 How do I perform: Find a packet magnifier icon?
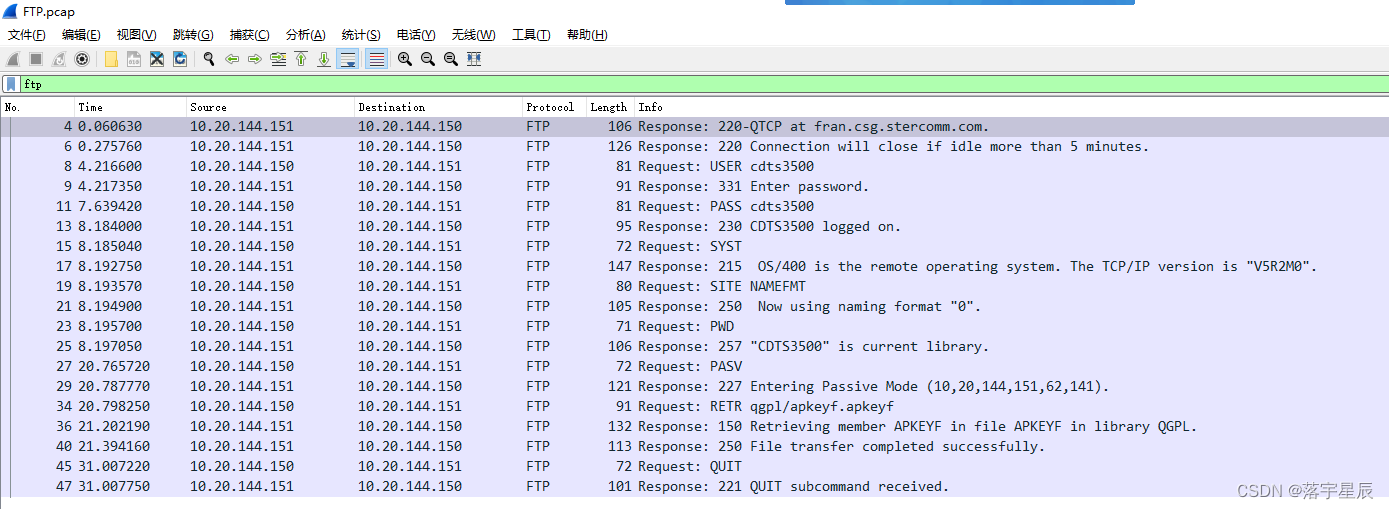click(209, 59)
